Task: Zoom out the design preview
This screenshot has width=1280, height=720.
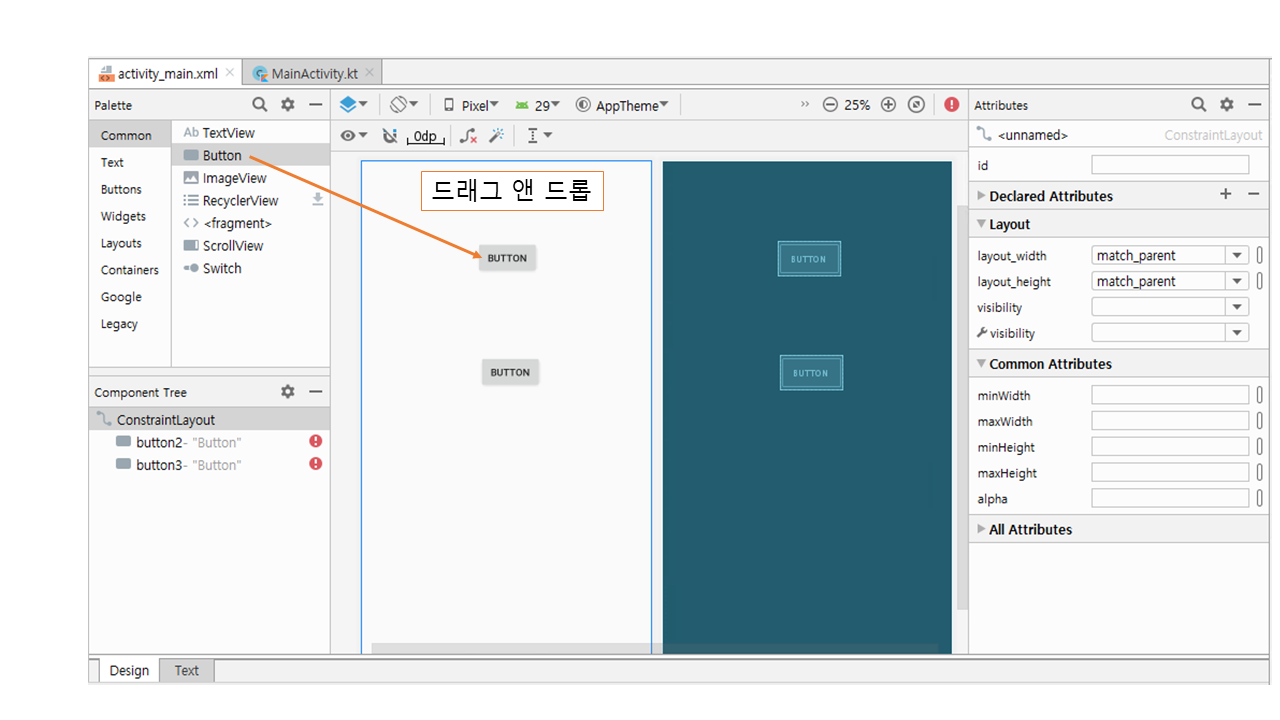Action: tap(830, 105)
